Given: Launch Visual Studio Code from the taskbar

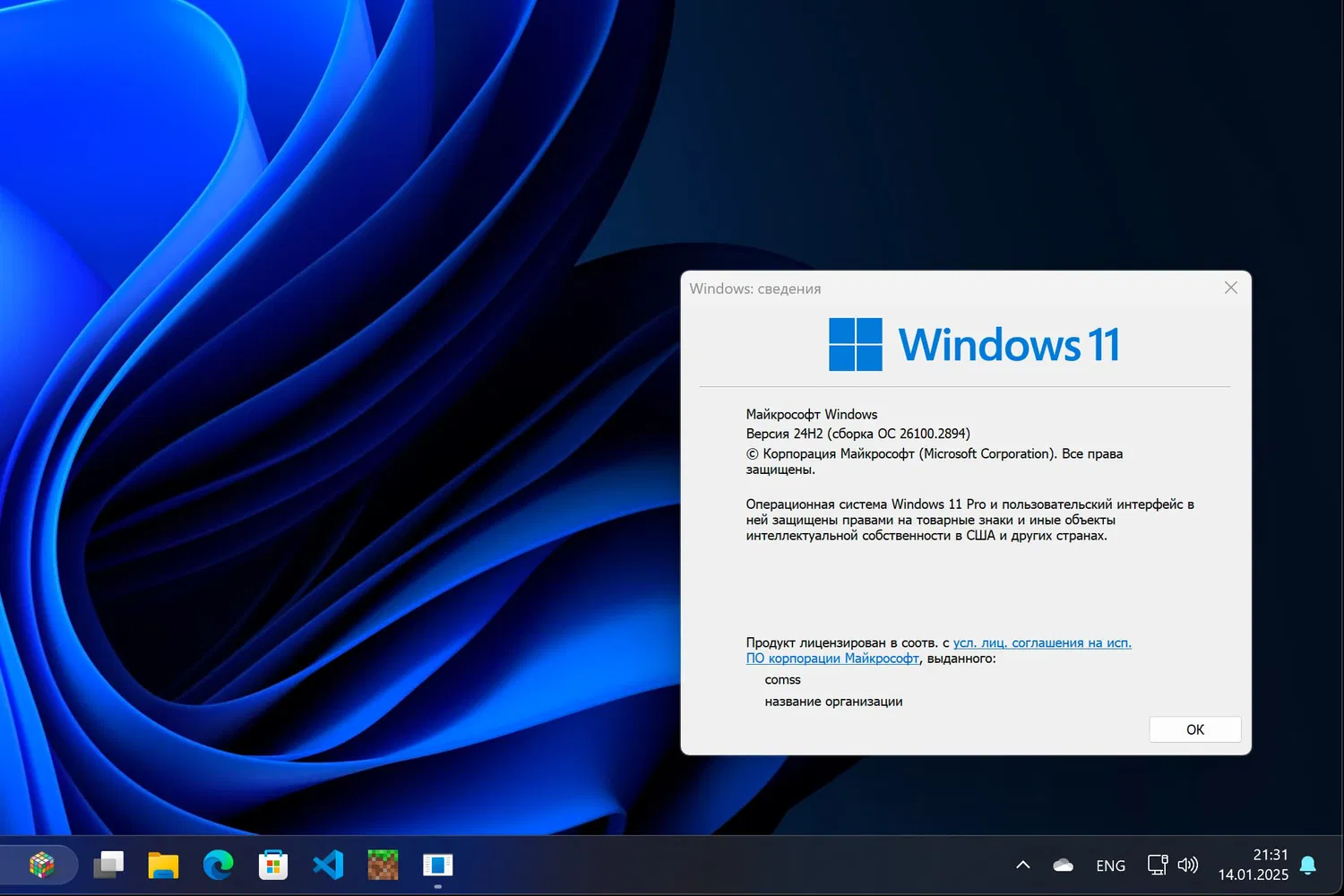Looking at the screenshot, I should point(327,865).
